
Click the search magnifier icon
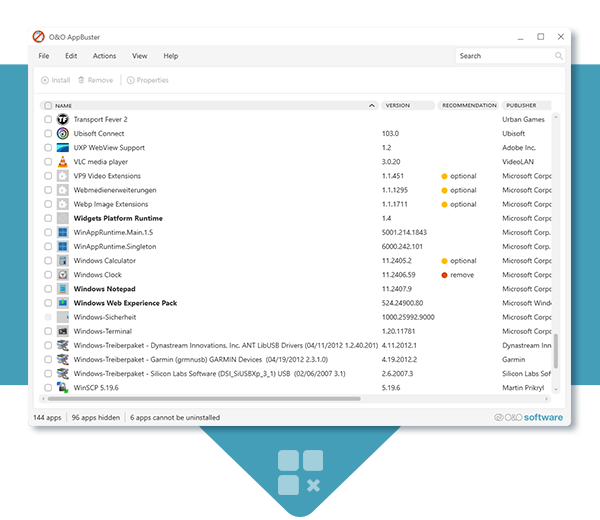tap(558, 56)
